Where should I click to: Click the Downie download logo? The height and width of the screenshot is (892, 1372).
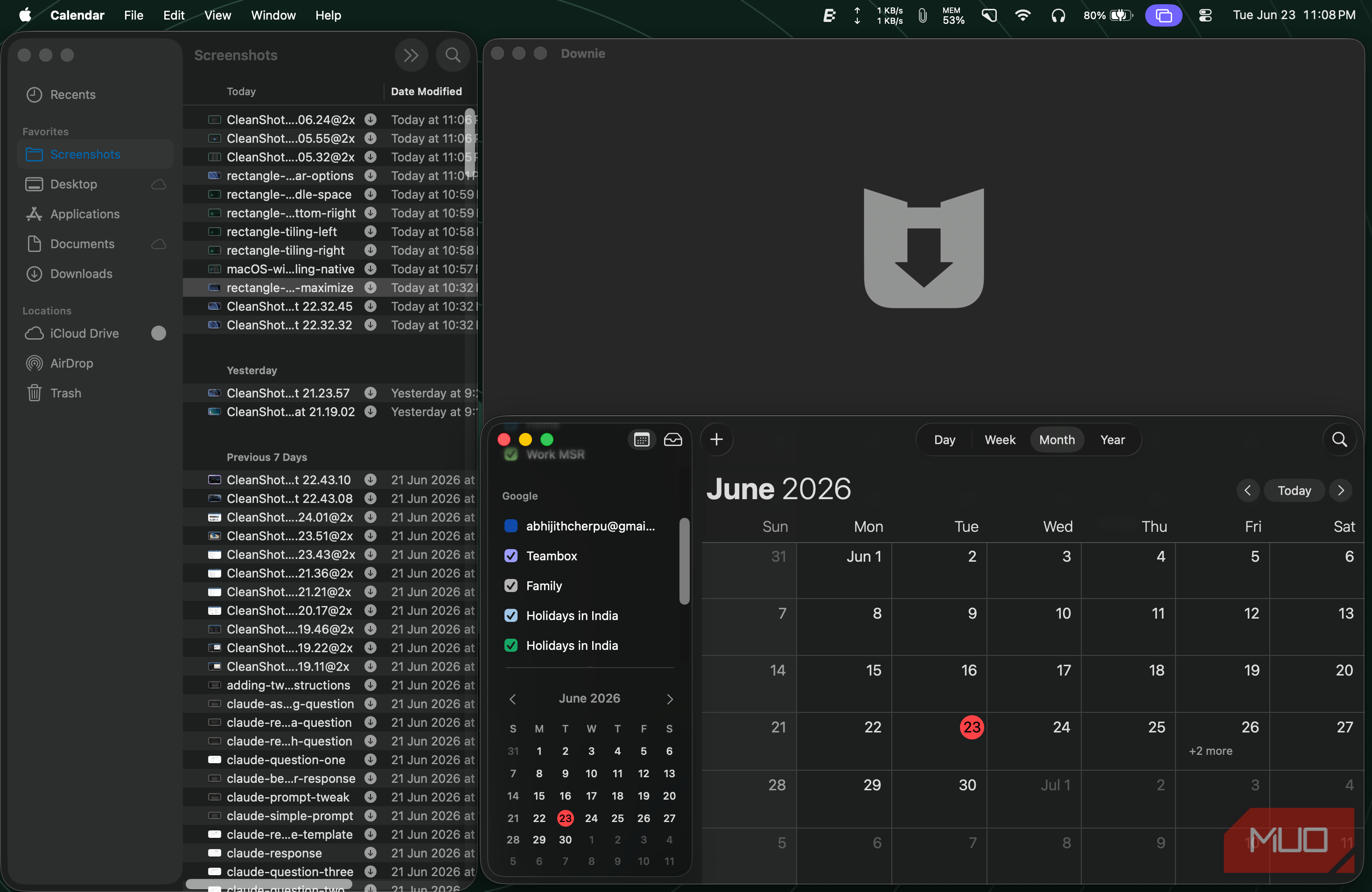point(924,248)
